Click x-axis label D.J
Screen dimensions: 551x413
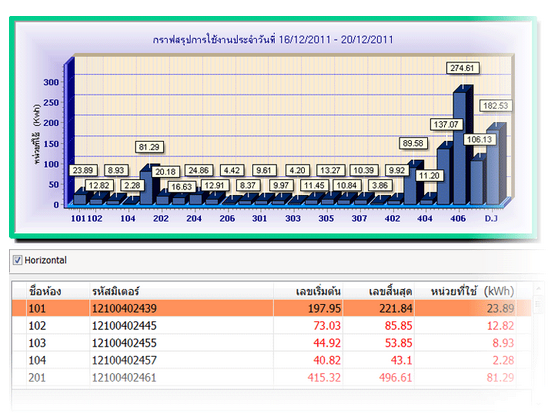pos(491,218)
